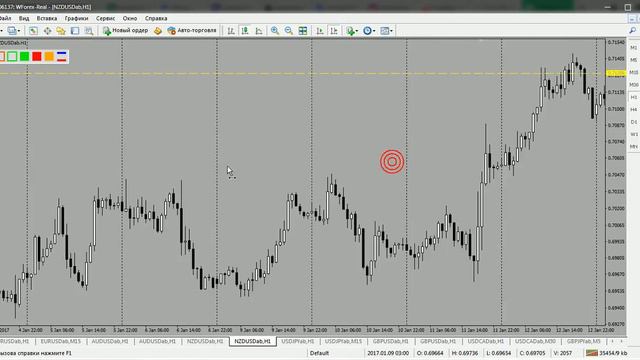
Task: Open the Profiles toolbar icon
Action: pos(12,31)
